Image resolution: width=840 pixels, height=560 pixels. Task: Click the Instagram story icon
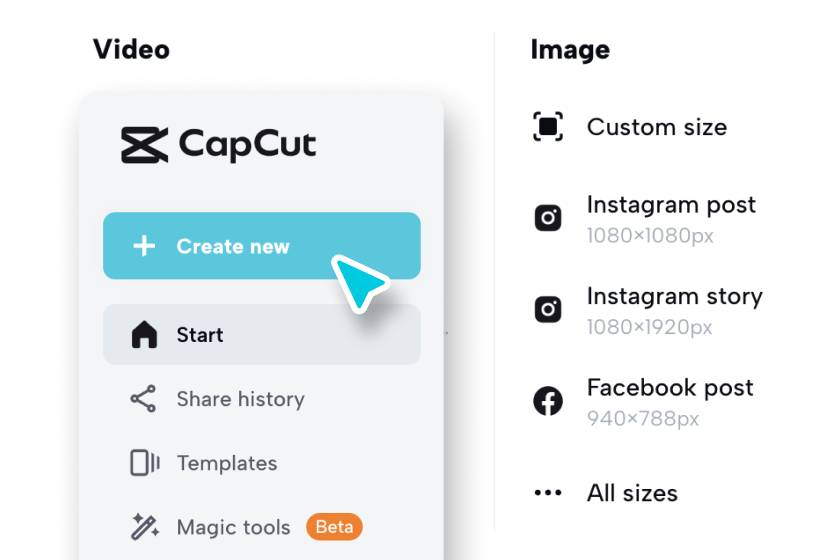tap(547, 309)
